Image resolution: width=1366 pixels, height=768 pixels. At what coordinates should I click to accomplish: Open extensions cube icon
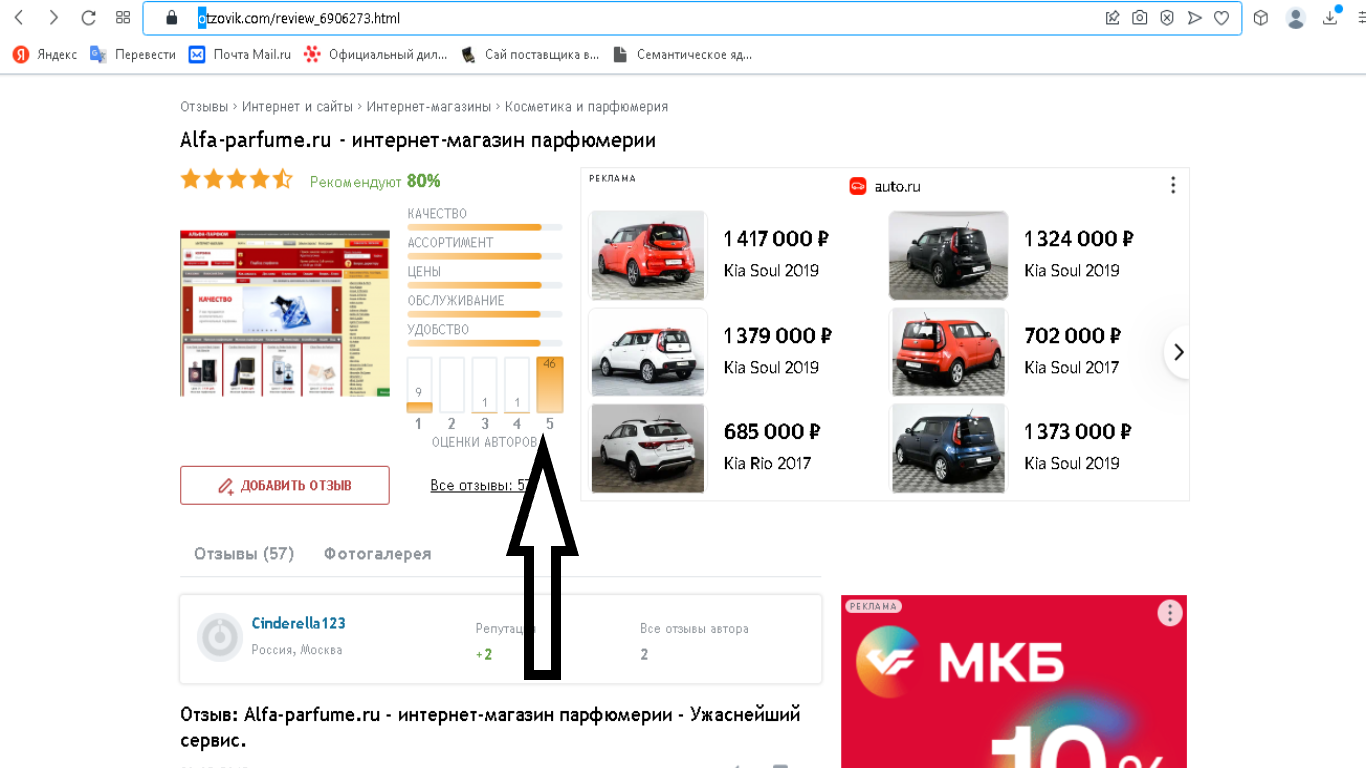click(x=1261, y=17)
